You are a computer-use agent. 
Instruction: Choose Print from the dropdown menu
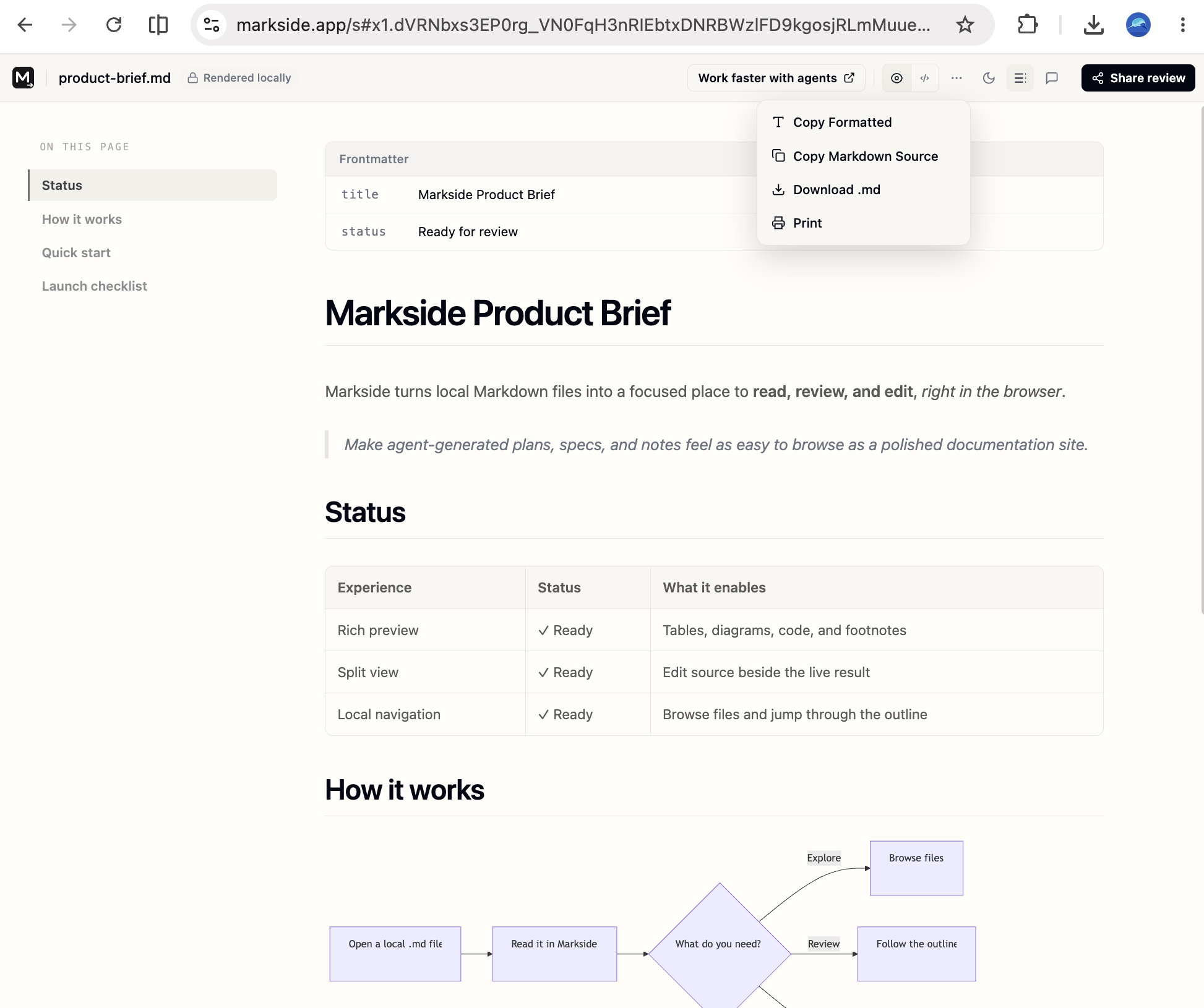click(863, 223)
